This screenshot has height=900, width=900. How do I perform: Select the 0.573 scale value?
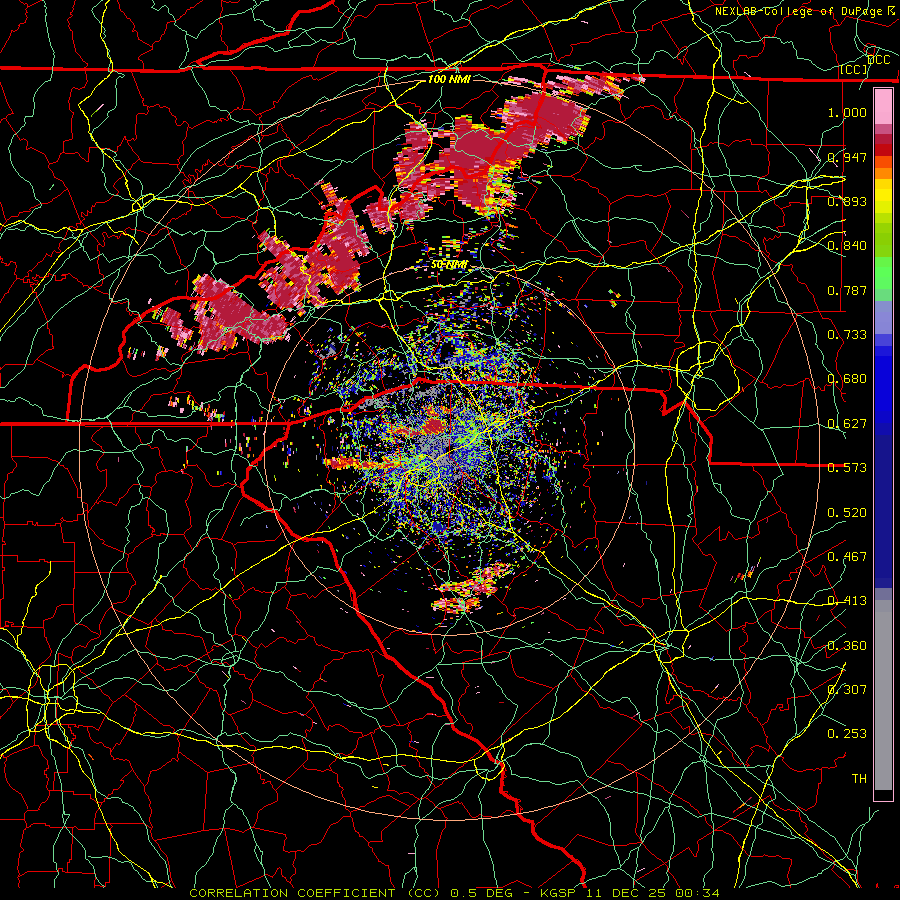click(x=847, y=468)
